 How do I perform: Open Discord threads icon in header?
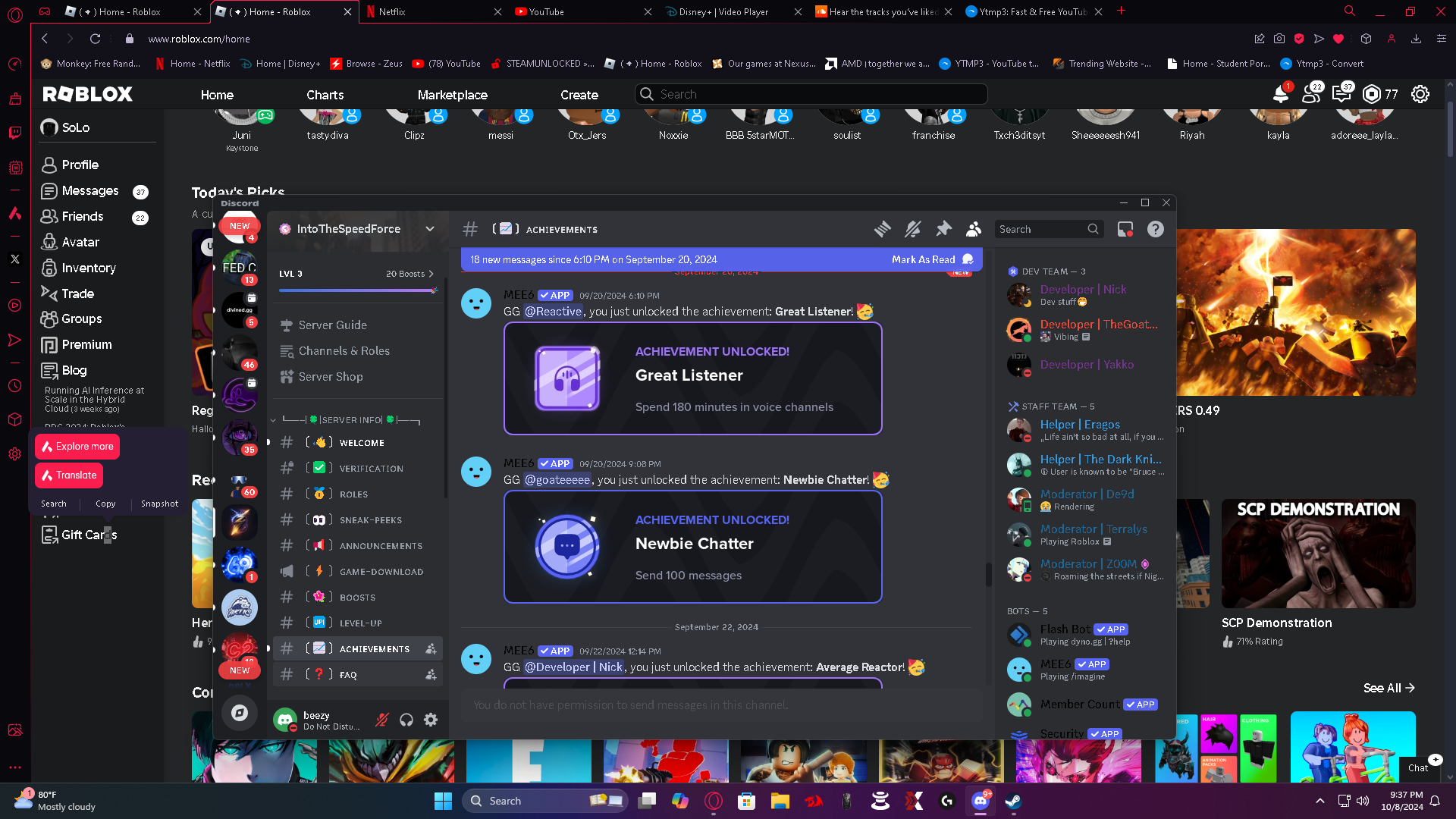(882, 229)
